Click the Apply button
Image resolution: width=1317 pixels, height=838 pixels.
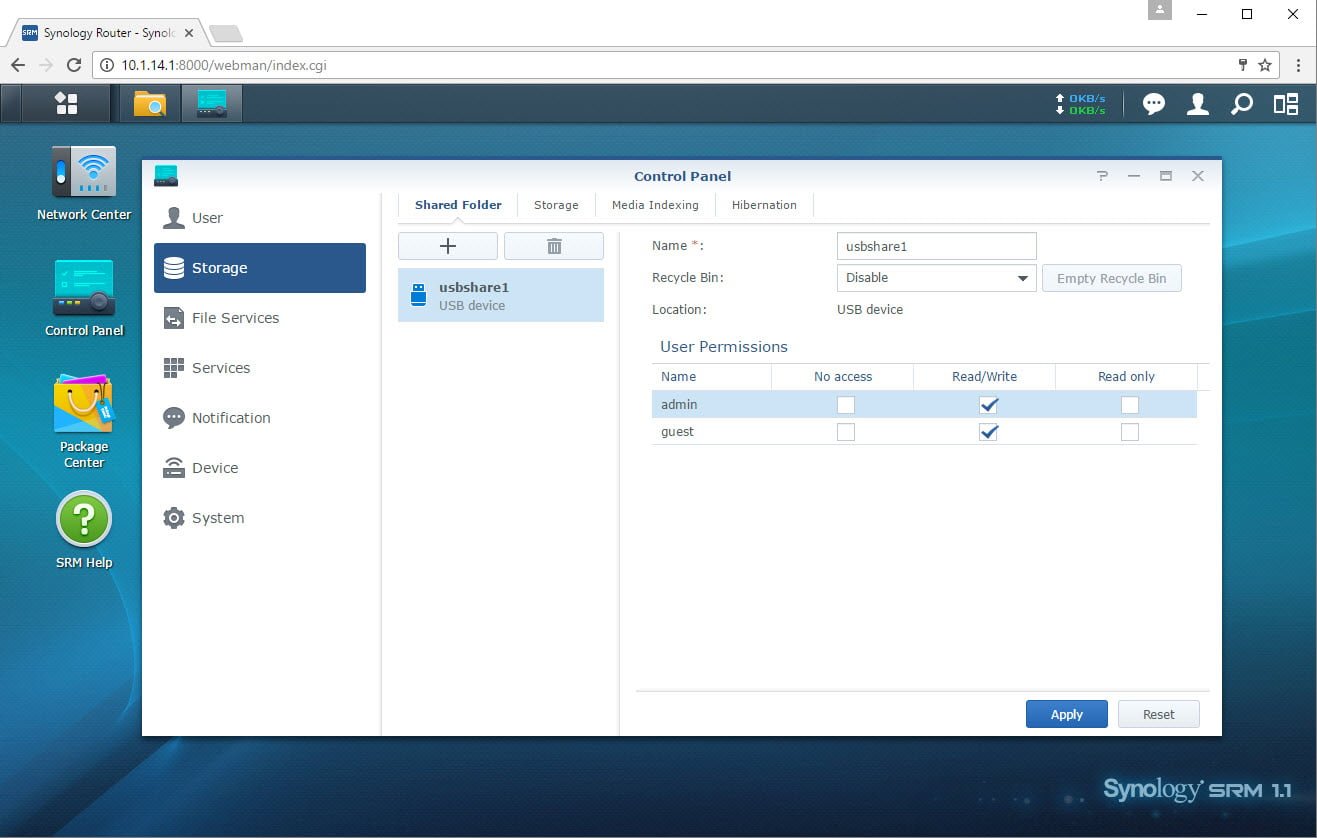pyautogui.click(x=1066, y=714)
